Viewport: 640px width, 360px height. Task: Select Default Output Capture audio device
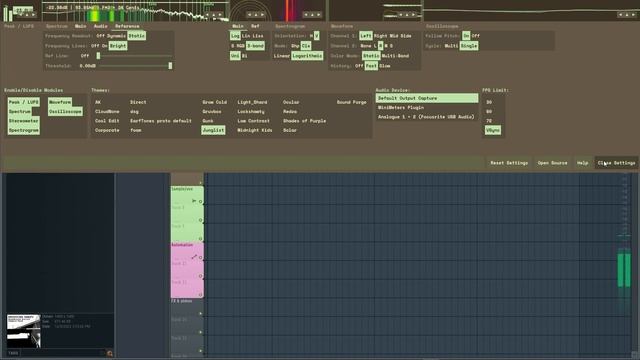(x=427, y=98)
